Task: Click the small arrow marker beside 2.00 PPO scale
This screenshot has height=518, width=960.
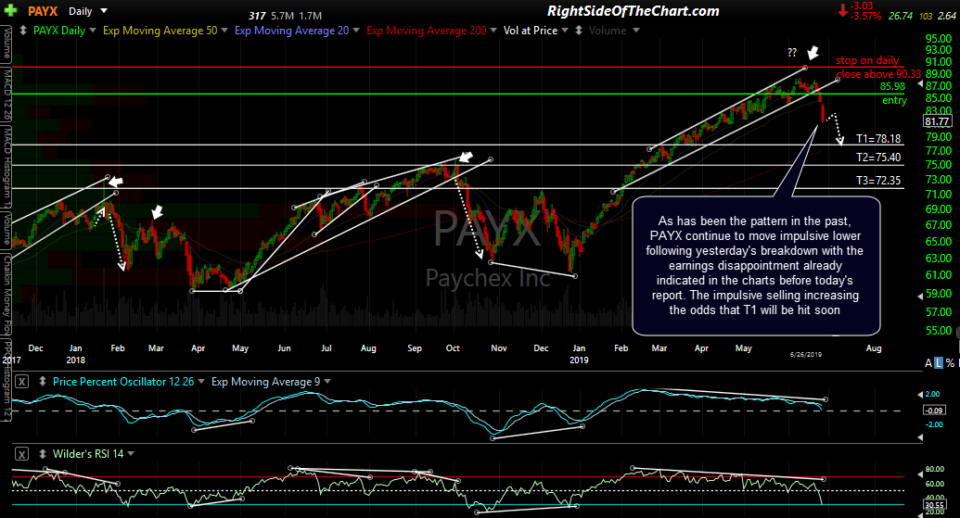Action: click(920, 395)
